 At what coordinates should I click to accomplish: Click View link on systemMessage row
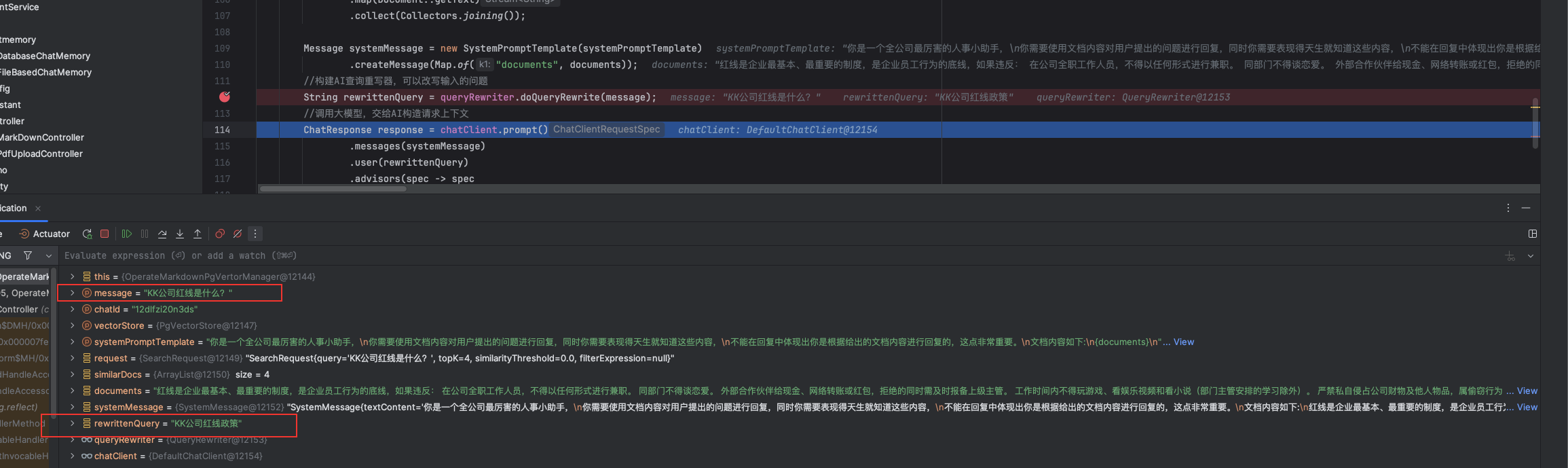click(1527, 407)
